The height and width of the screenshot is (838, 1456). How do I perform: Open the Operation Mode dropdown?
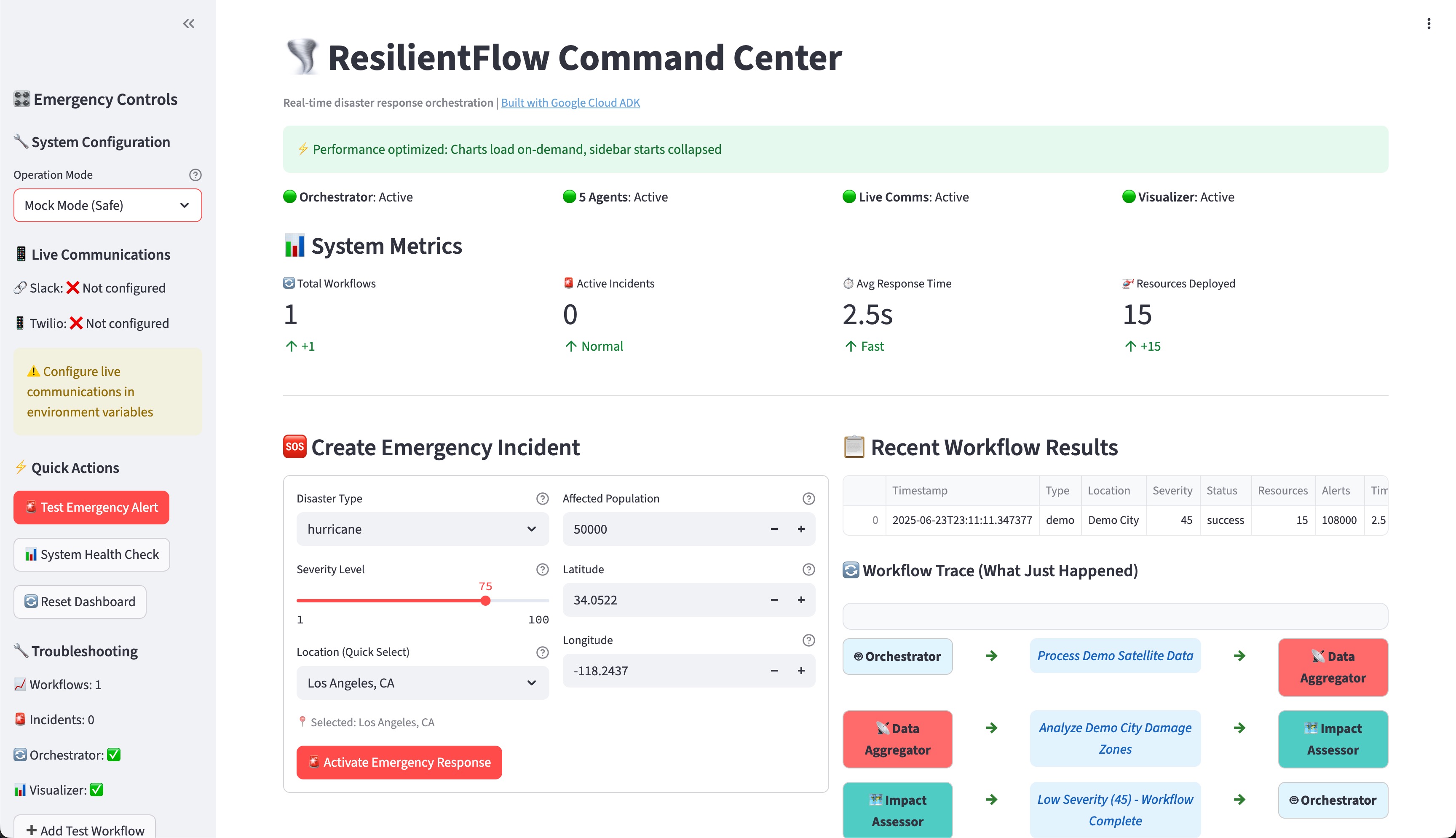click(107, 205)
